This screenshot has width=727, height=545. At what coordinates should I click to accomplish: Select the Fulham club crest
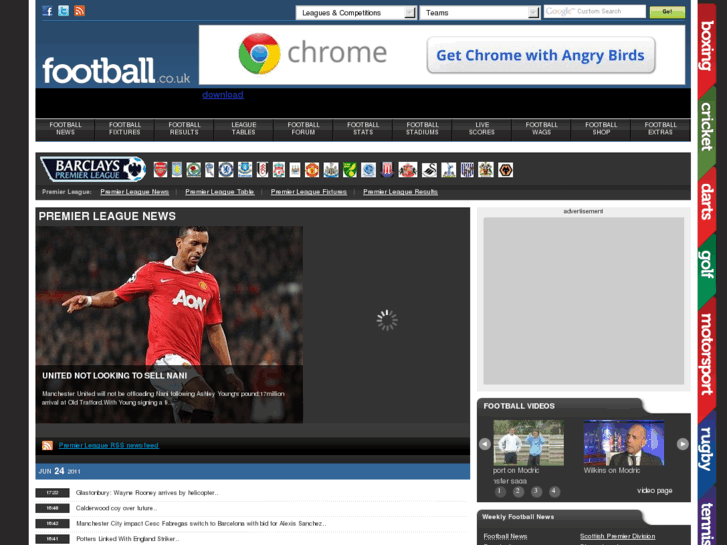262,170
